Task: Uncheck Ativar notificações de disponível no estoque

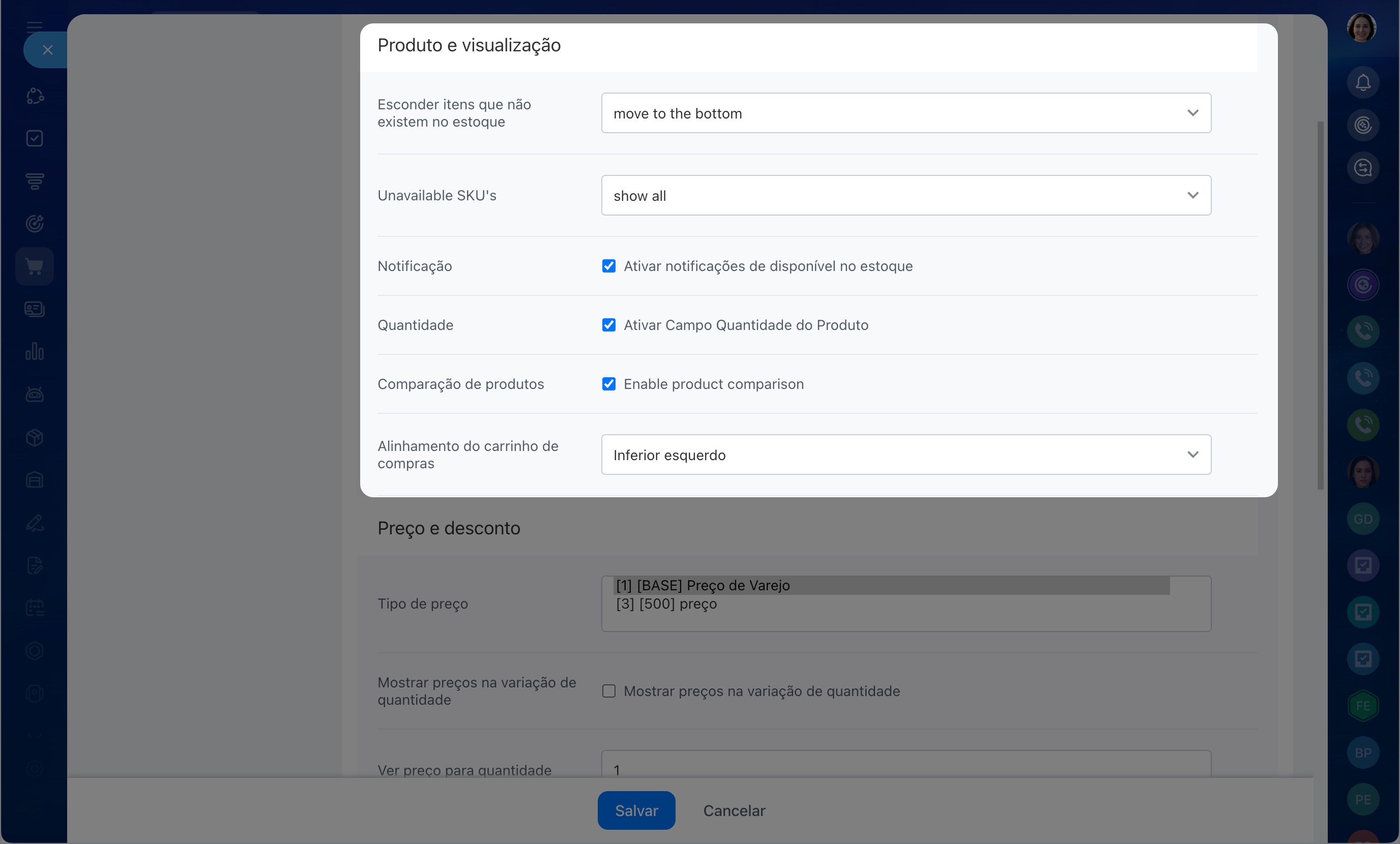Action: coord(608,266)
